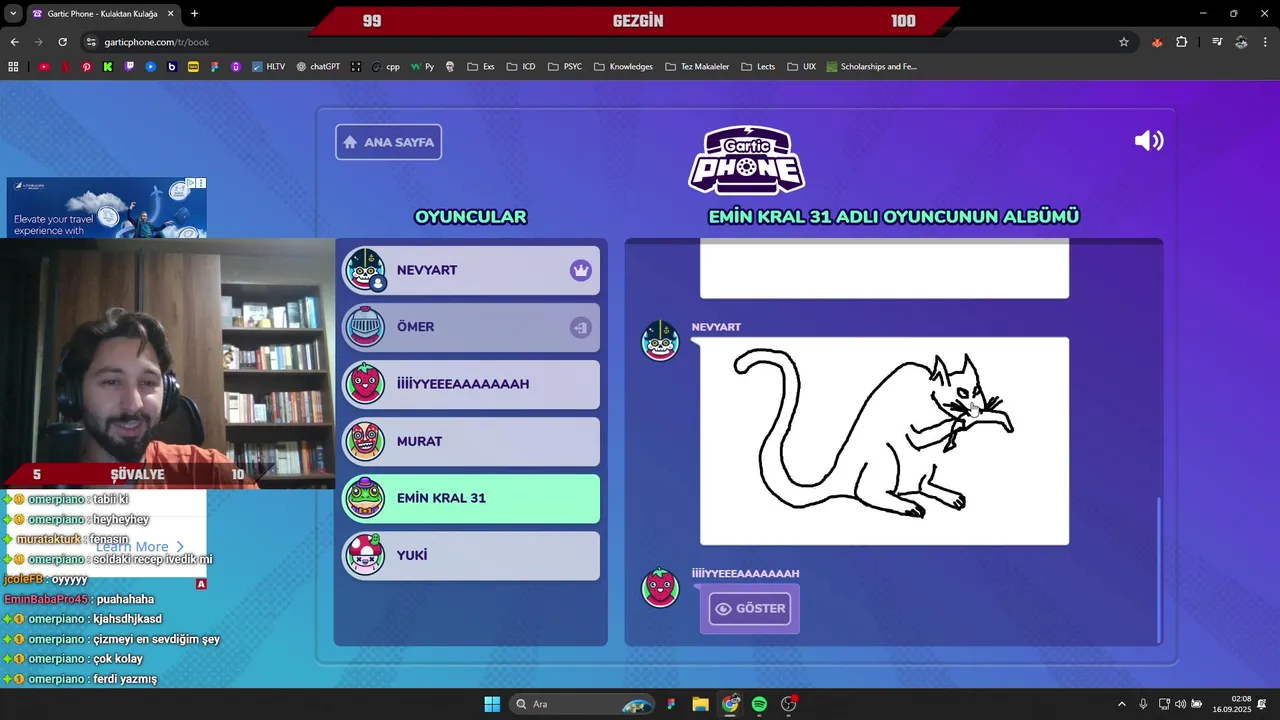
Task: Open site information icon in address bar
Action: tap(91, 42)
